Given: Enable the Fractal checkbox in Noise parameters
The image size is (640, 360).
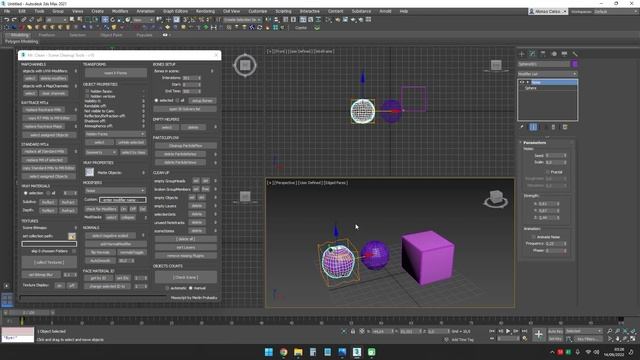Looking at the screenshot, I should point(547,172).
